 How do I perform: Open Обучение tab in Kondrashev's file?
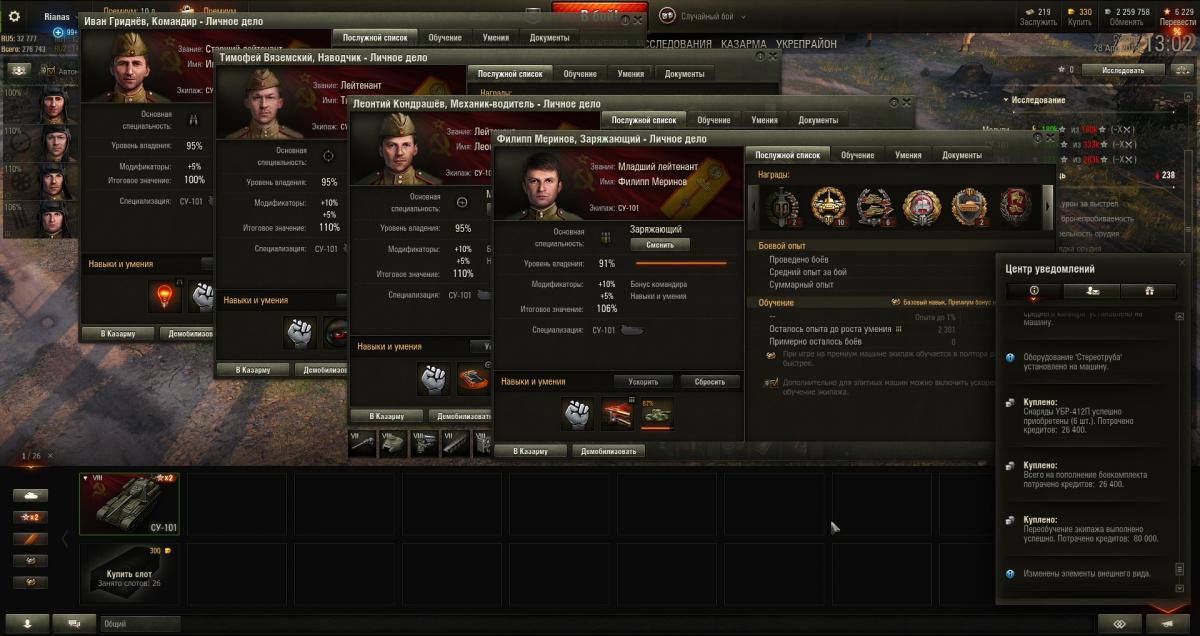714,119
